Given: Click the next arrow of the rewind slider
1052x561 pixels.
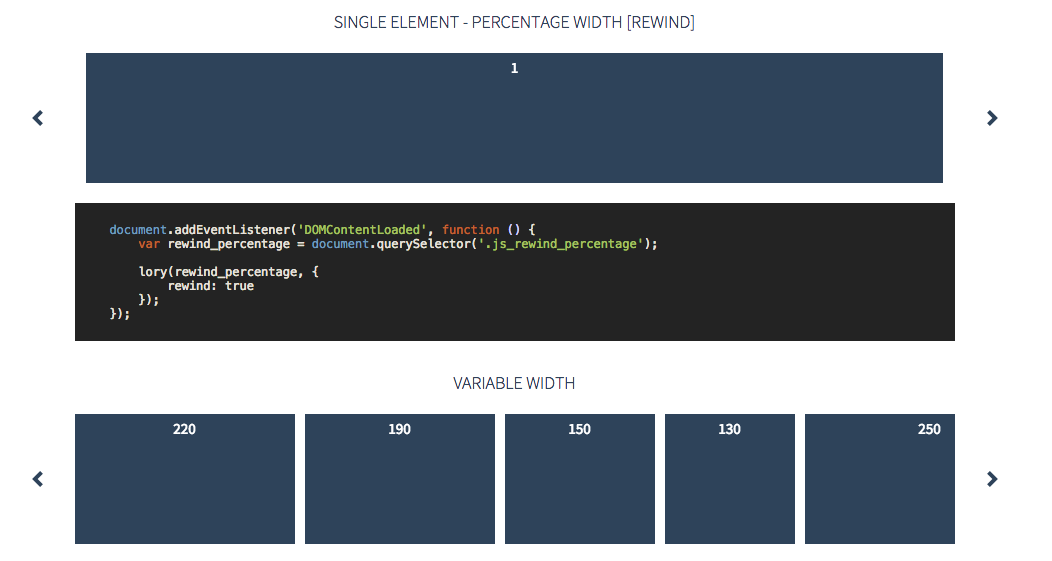Looking at the screenshot, I should click(x=992, y=118).
